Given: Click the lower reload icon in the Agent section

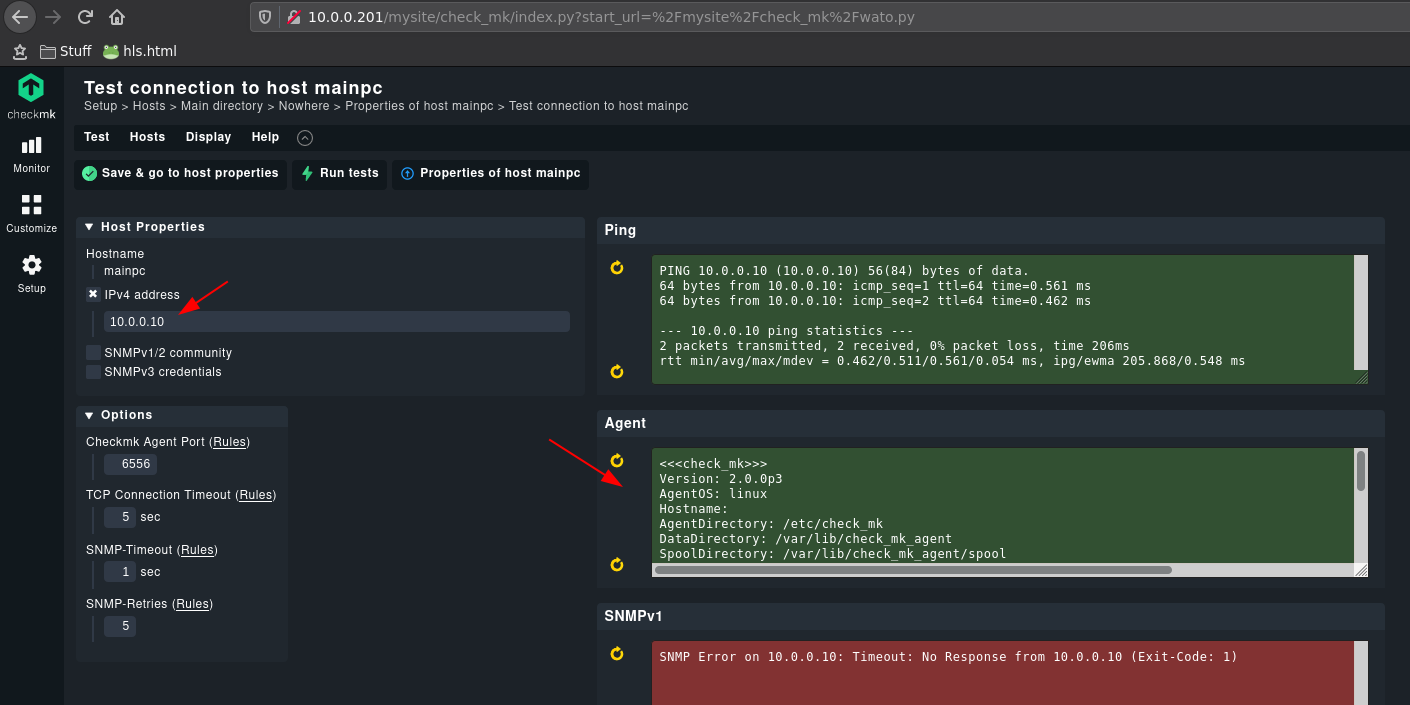Looking at the screenshot, I should pos(617,565).
